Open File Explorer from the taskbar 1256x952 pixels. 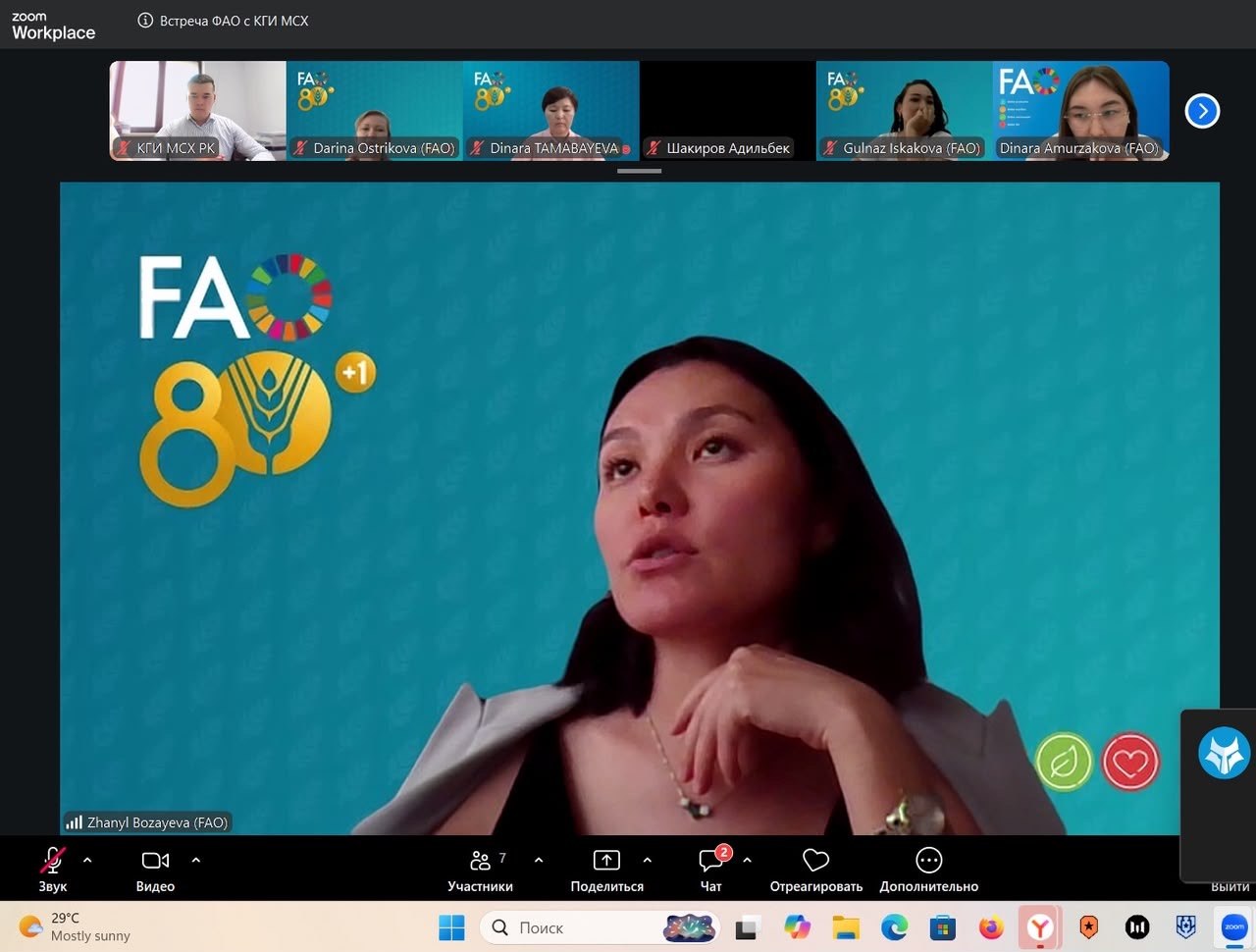[845, 927]
